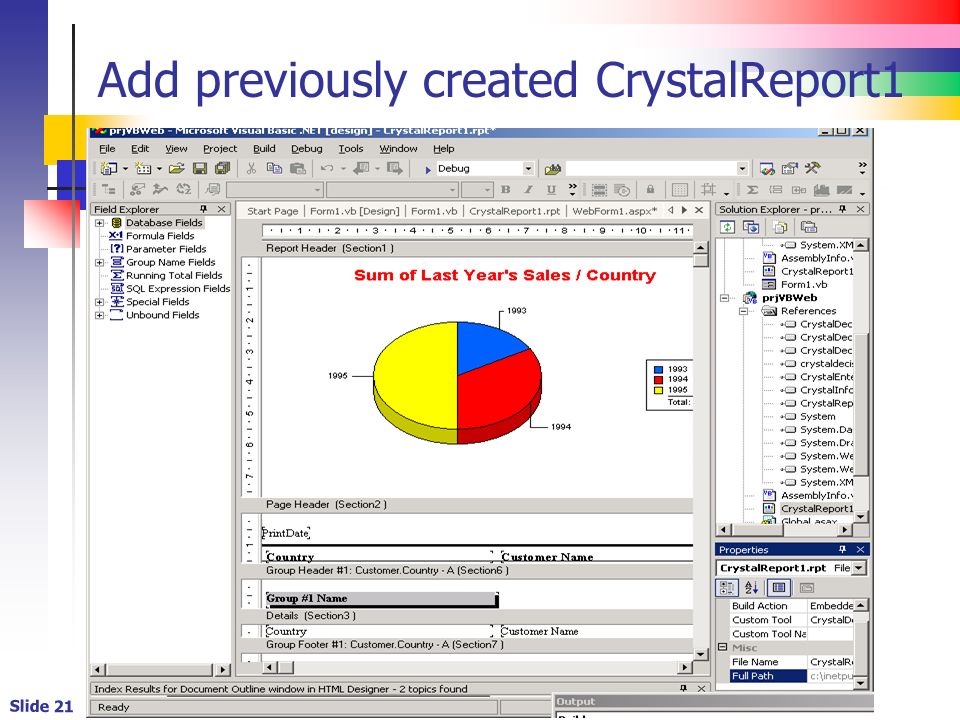Start debugging with the blue arrow
This screenshot has height=720, width=960.
428,170
